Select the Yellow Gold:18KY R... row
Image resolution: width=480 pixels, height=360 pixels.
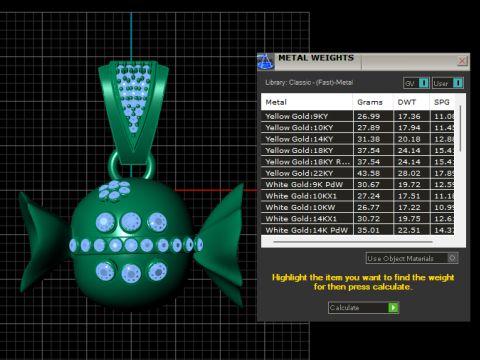(357, 162)
